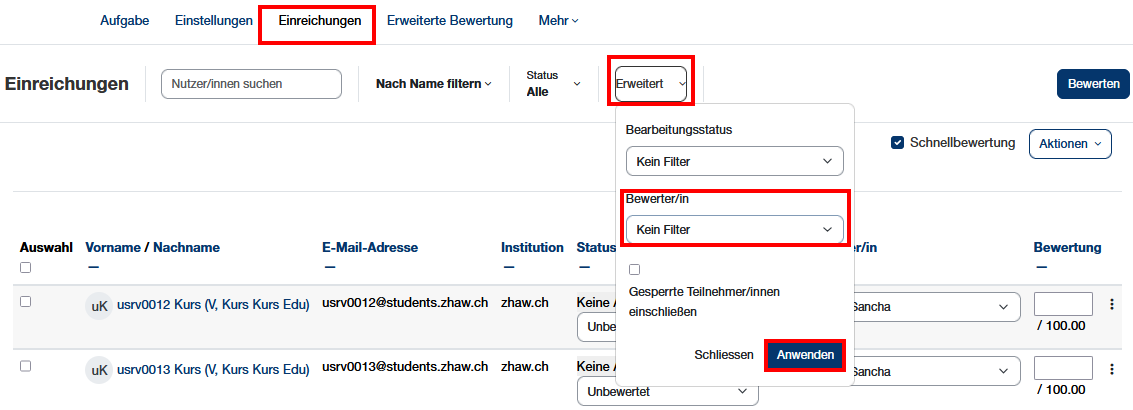
Task: Expand the Aktionen dropdown
Action: tap(1070, 144)
